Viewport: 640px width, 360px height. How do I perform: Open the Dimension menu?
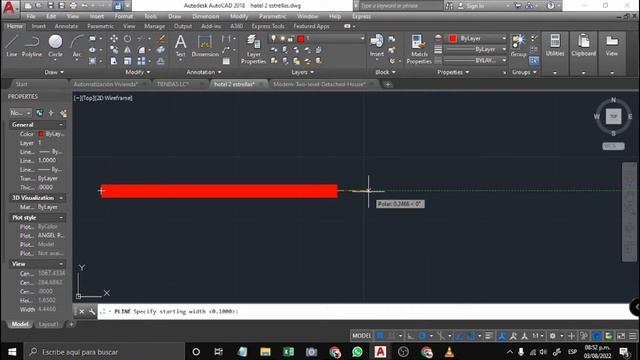point(205,16)
